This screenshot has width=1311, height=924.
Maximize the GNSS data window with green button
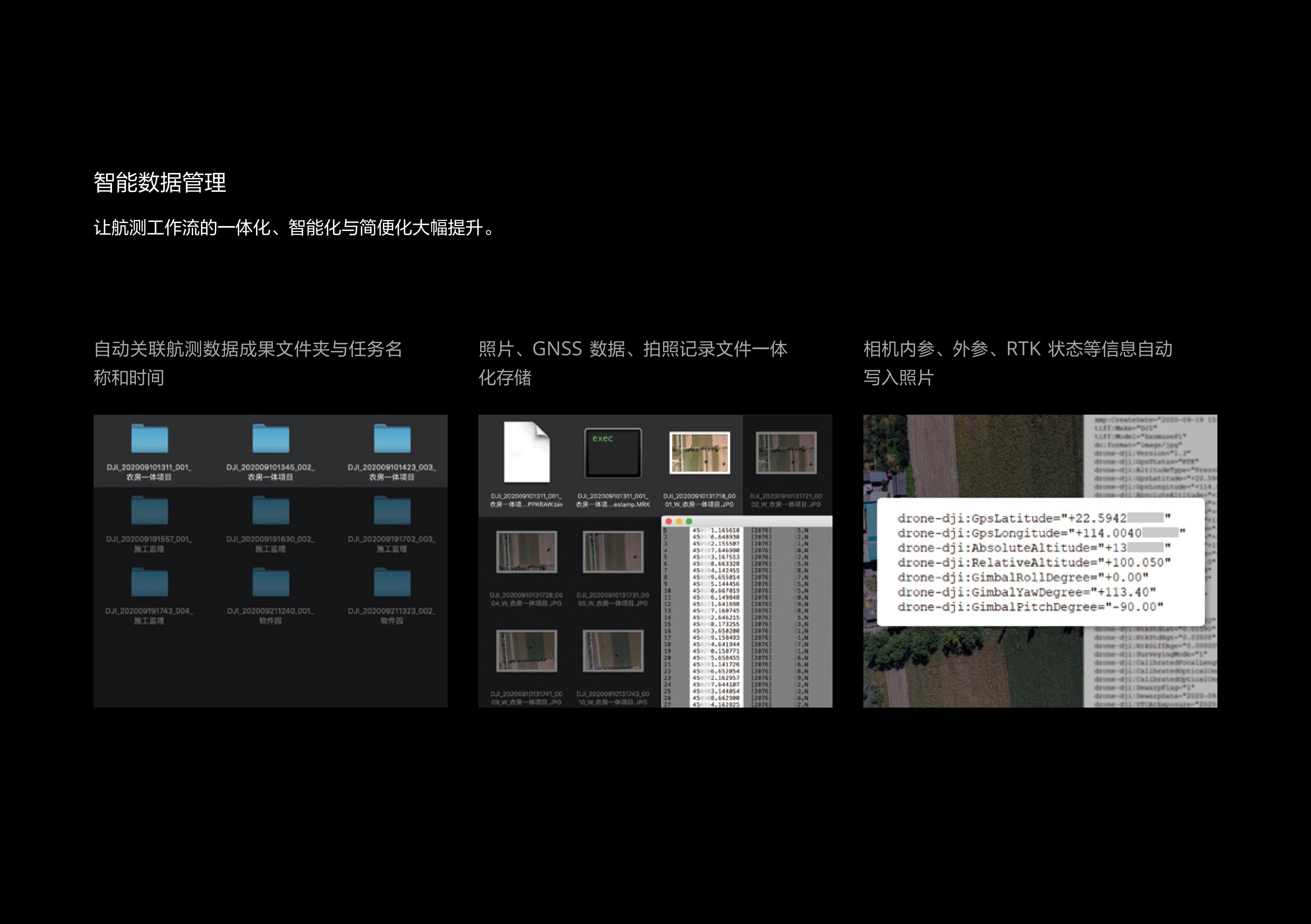tap(689, 521)
